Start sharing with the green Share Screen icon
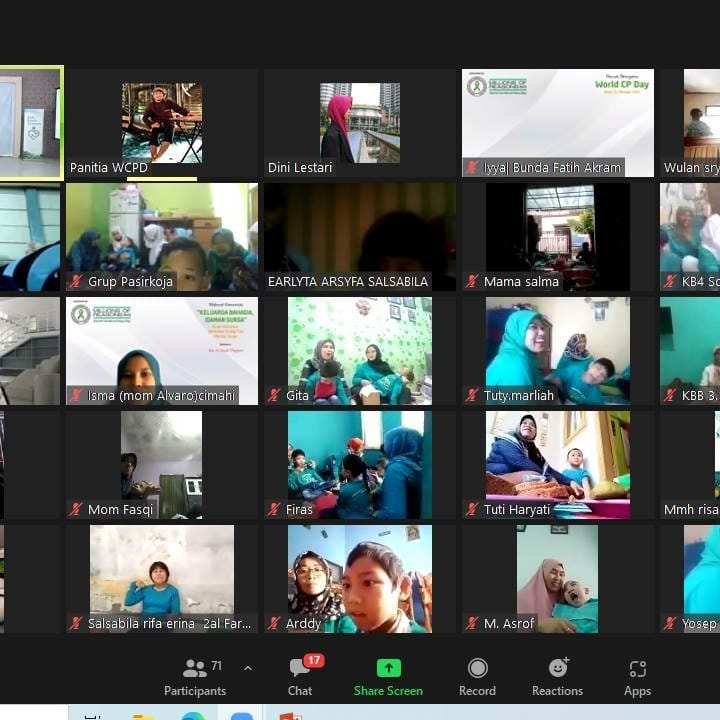 point(388,668)
